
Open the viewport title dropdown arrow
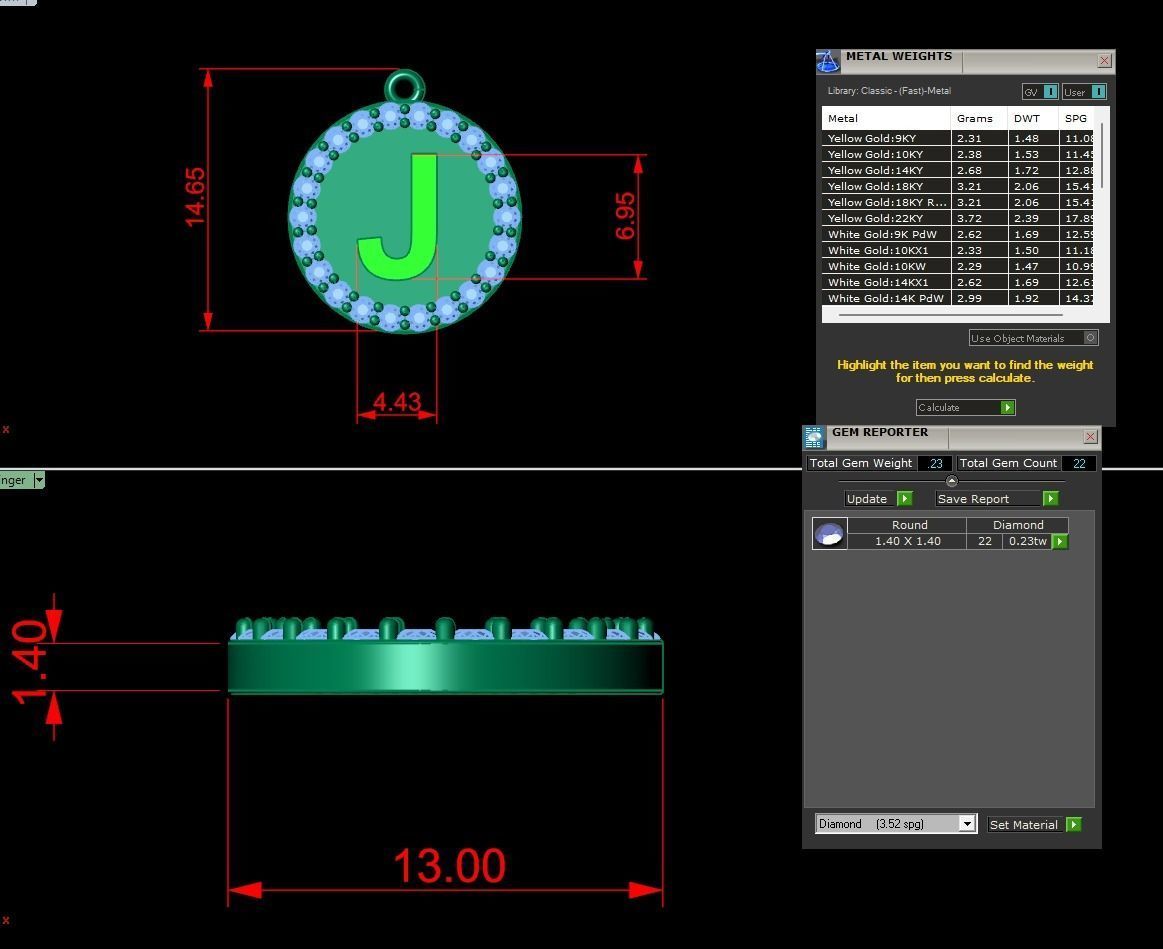pos(39,480)
